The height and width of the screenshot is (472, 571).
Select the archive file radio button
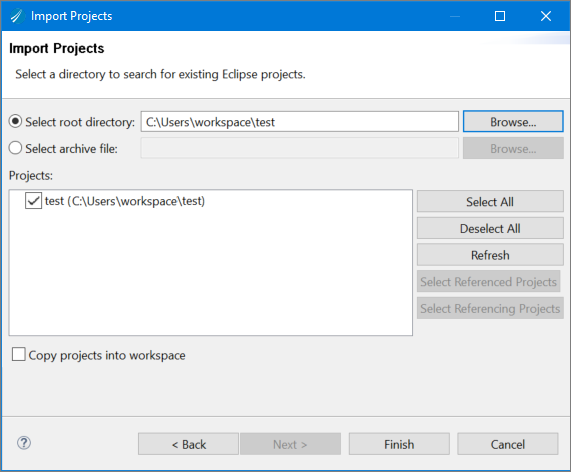(15, 148)
